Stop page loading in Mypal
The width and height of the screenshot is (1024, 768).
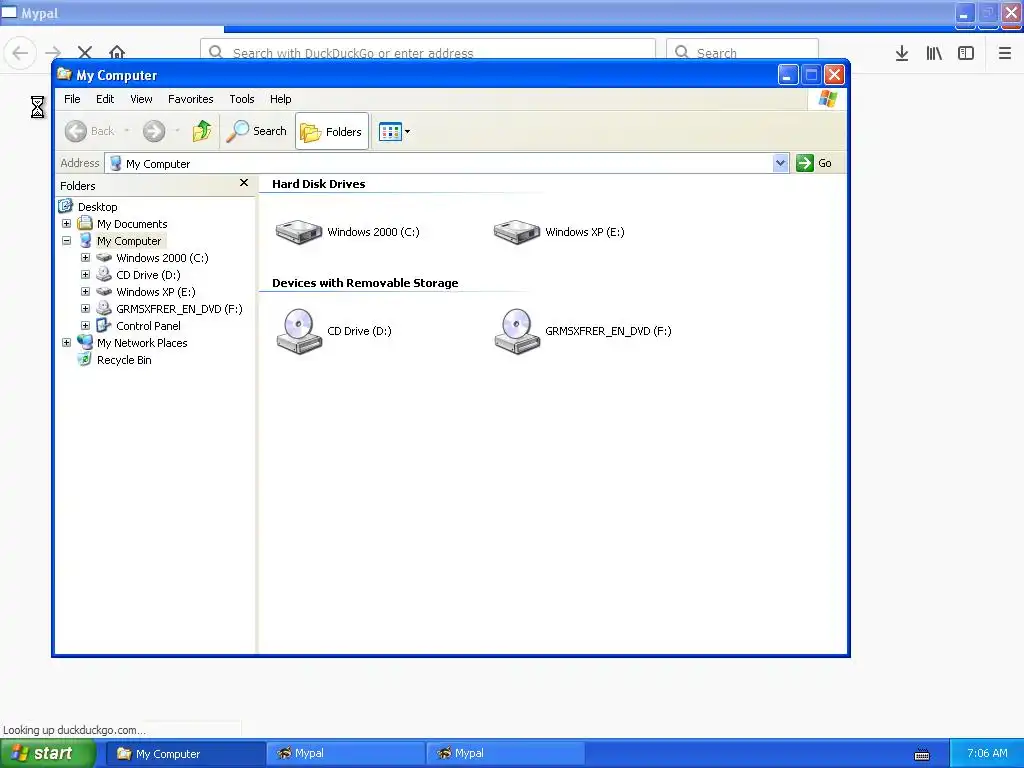(85, 52)
